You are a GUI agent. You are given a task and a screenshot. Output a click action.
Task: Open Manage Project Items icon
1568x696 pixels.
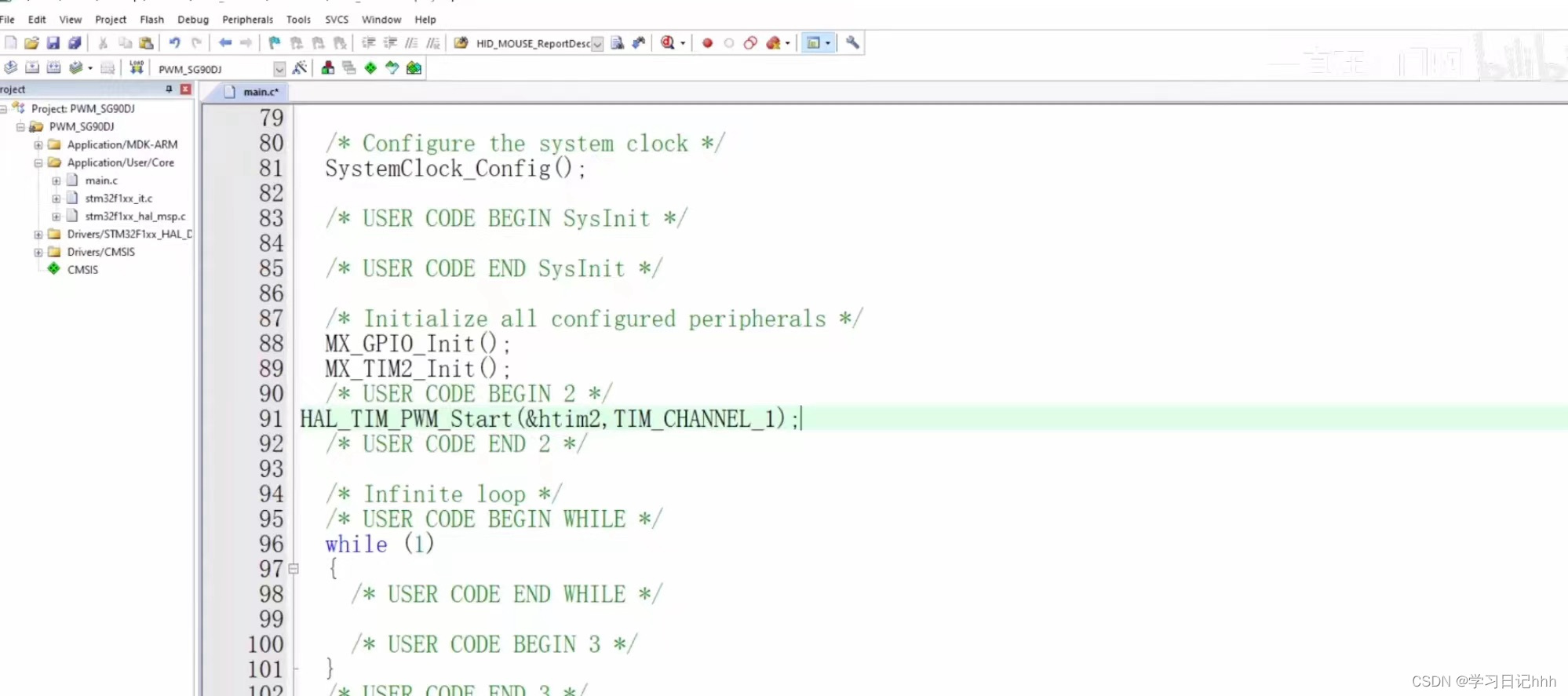coord(328,68)
